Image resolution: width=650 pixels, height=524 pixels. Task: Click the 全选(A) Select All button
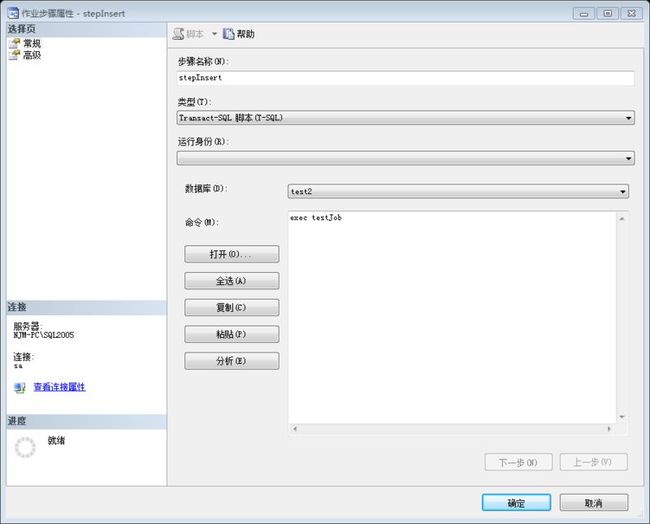(x=232, y=281)
